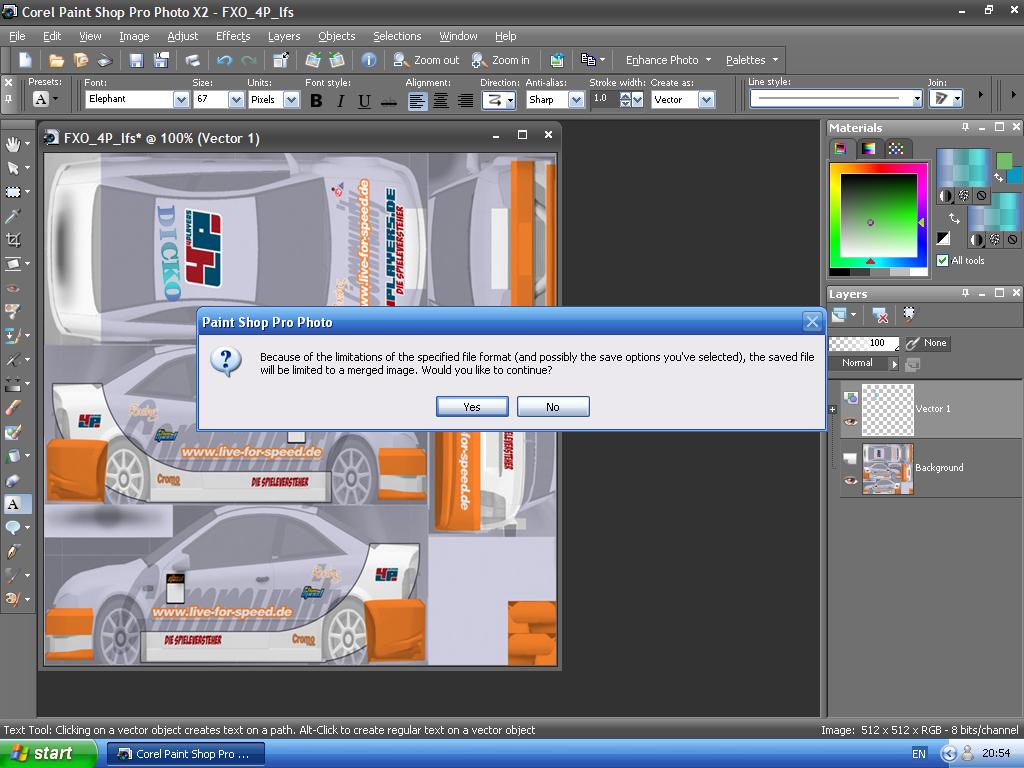Open the Selections menu

pos(397,36)
